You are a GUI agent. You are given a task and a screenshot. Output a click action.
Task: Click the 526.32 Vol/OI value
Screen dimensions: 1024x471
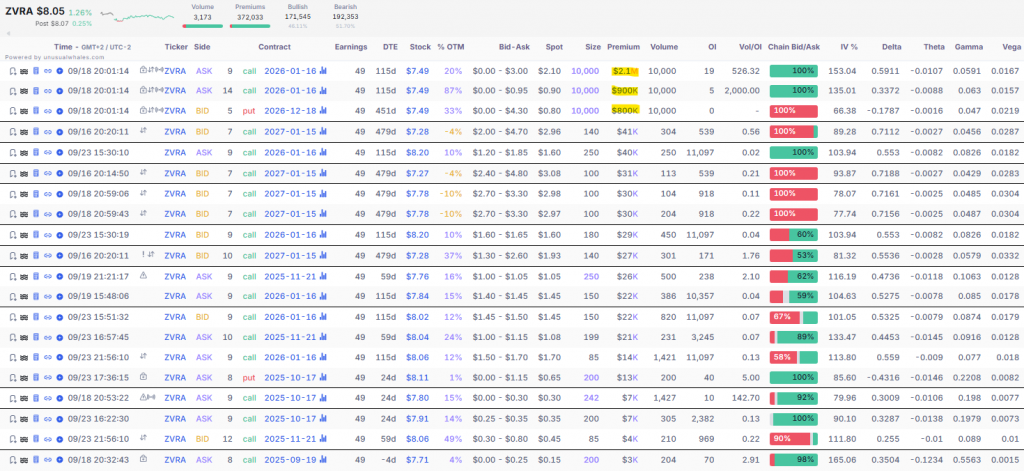[x=746, y=71]
